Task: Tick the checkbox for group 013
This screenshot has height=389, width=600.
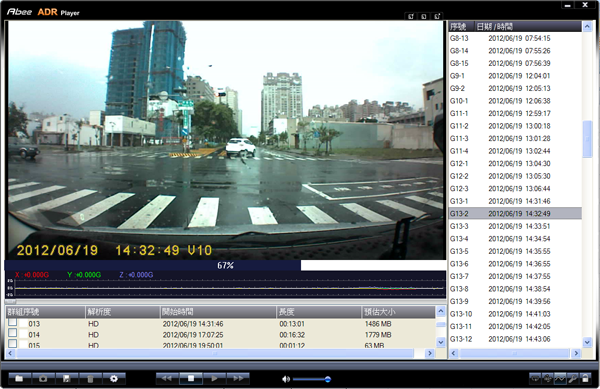Action: (x=12, y=322)
